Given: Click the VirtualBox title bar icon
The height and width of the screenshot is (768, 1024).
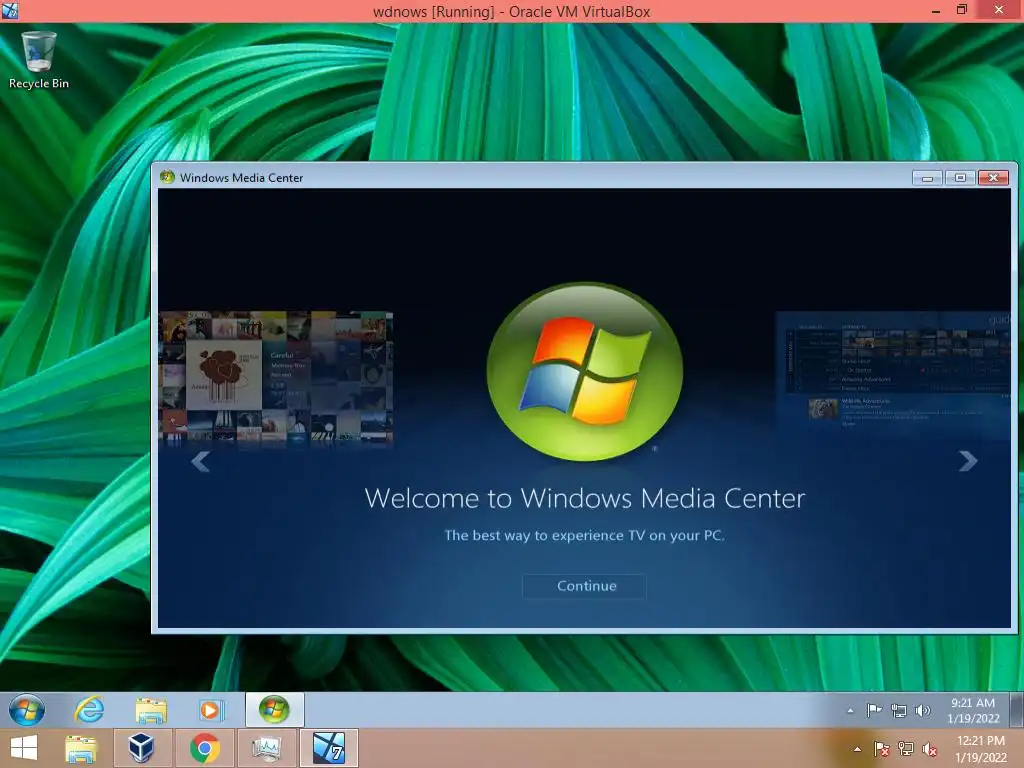Looking at the screenshot, I should [x=10, y=10].
